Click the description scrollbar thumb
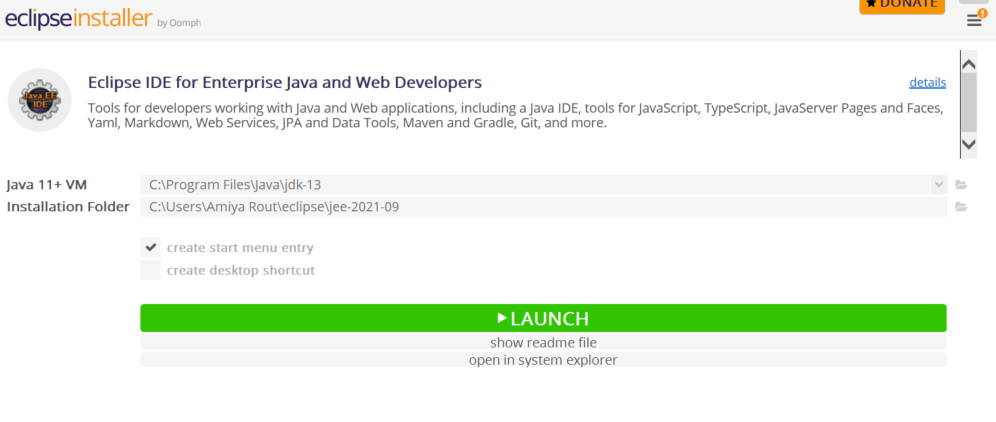The image size is (996, 422). [968, 102]
